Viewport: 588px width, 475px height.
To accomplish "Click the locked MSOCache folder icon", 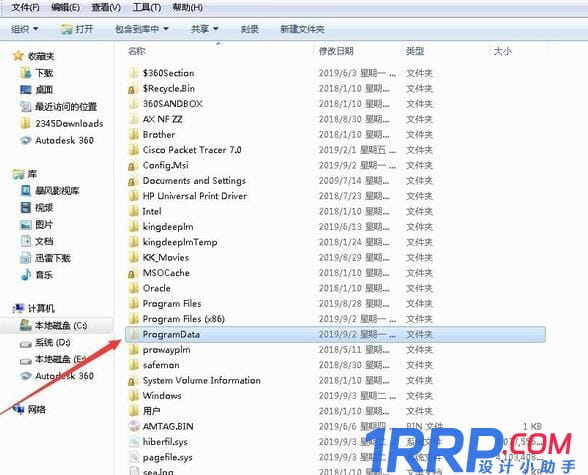I will [132, 273].
